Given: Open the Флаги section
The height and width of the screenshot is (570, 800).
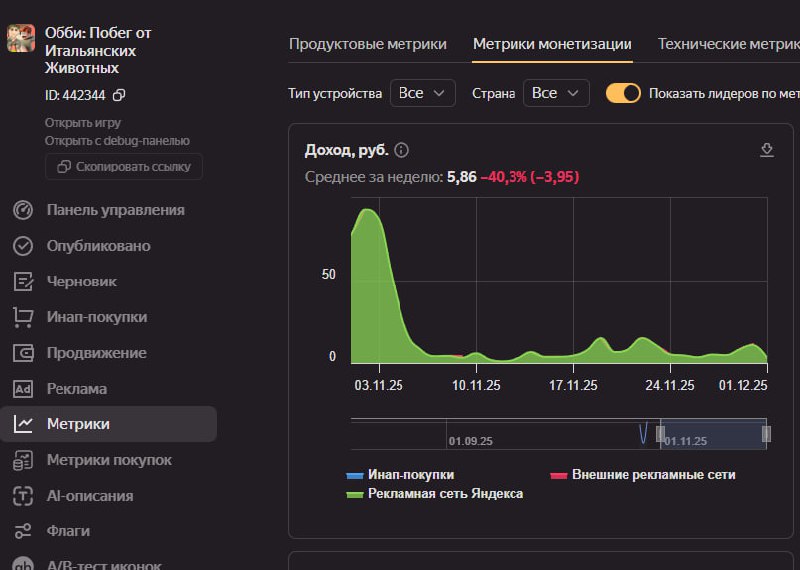Looking at the screenshot, I should 67,531.
